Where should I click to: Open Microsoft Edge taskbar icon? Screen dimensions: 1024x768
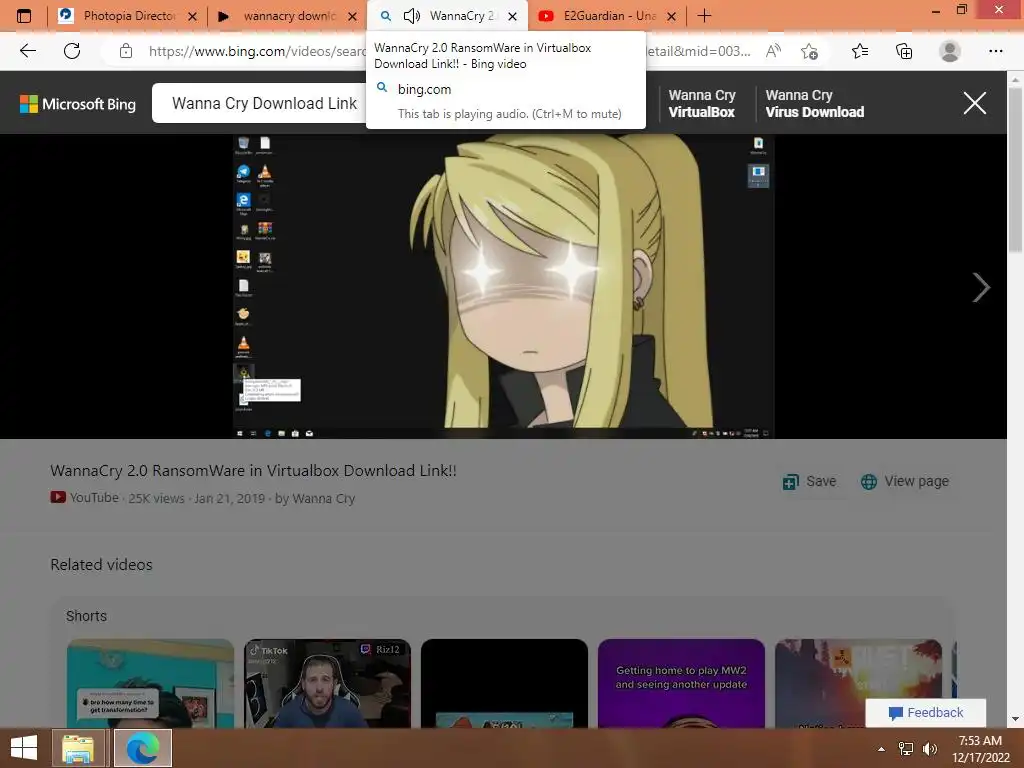(x=142, y=748)
